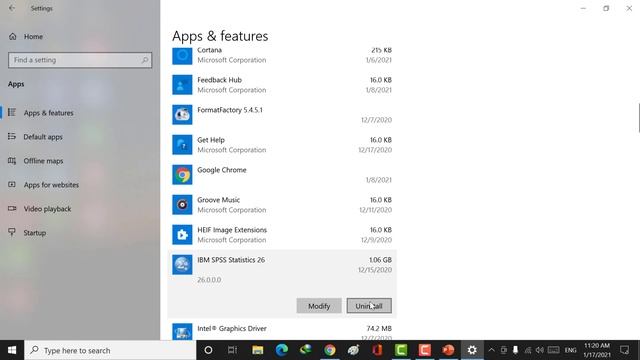Image resolution: width=640 pixels, height=360 pixels.
Task: Click the Groove Music app icon
Action: pyautogui.click(x=182, y=205)
